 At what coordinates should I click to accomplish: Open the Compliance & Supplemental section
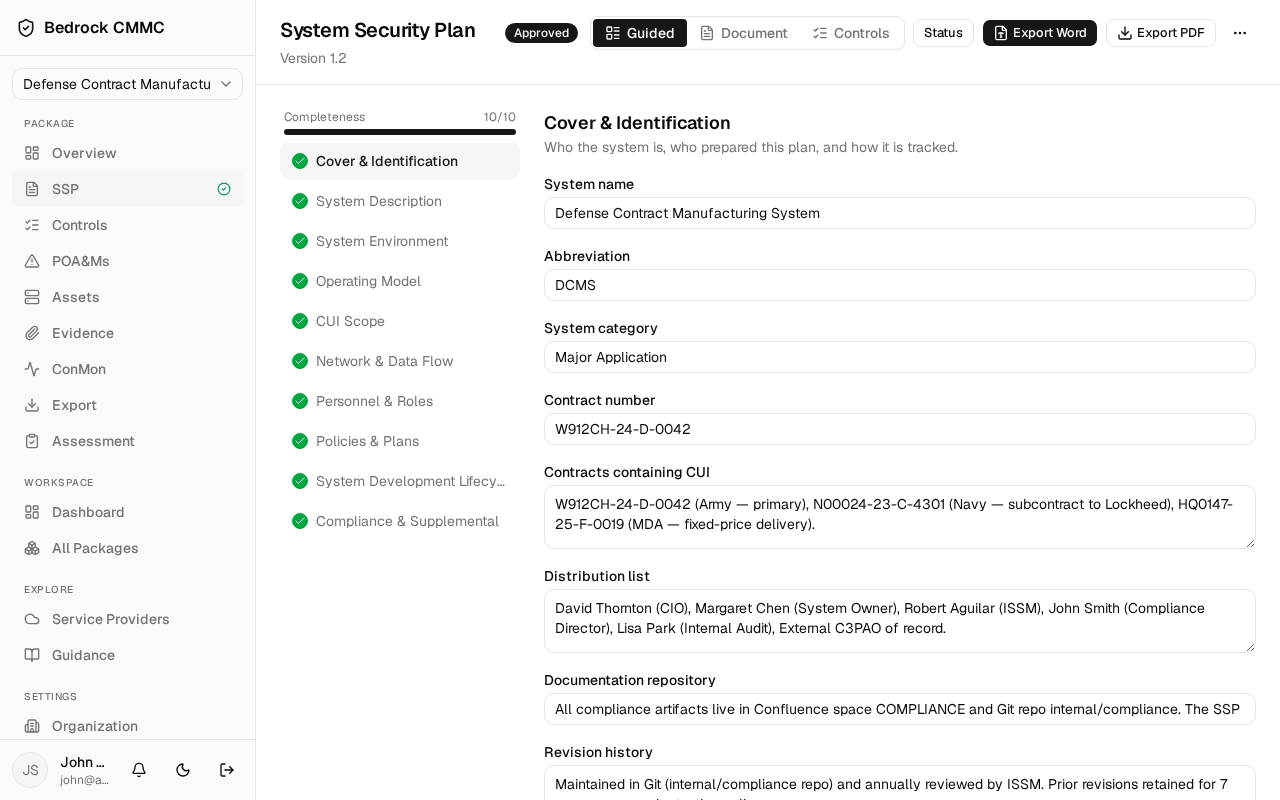pyautogui.click(x=400, y=521)
